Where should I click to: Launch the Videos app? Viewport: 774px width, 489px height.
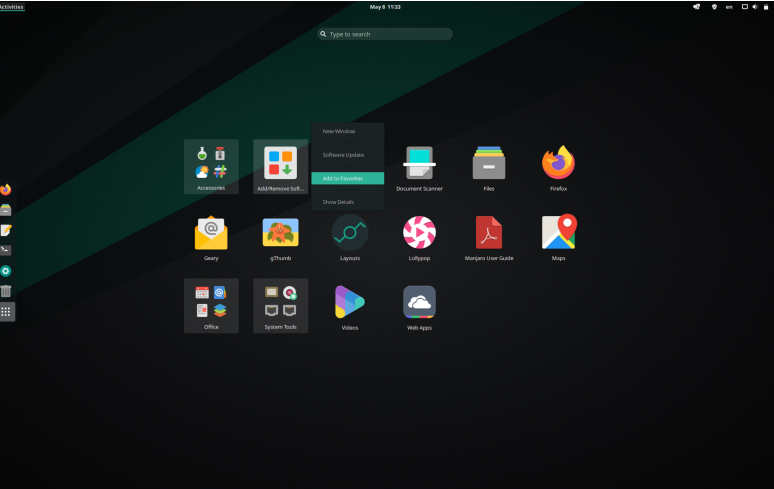point(350,306)
